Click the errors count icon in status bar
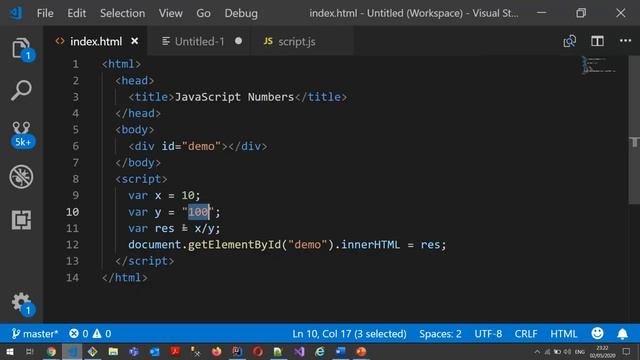Image resolution: width=640 pixels, height=360 pixels. [x=78, y=334]
